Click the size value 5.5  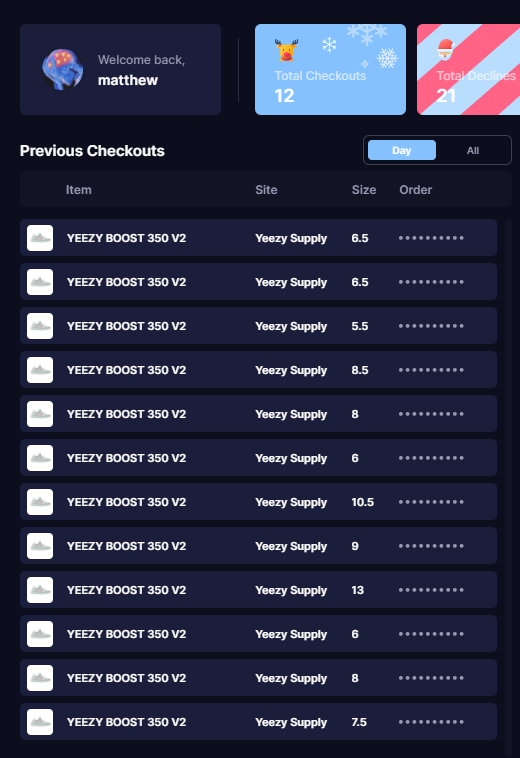point(360,326)
